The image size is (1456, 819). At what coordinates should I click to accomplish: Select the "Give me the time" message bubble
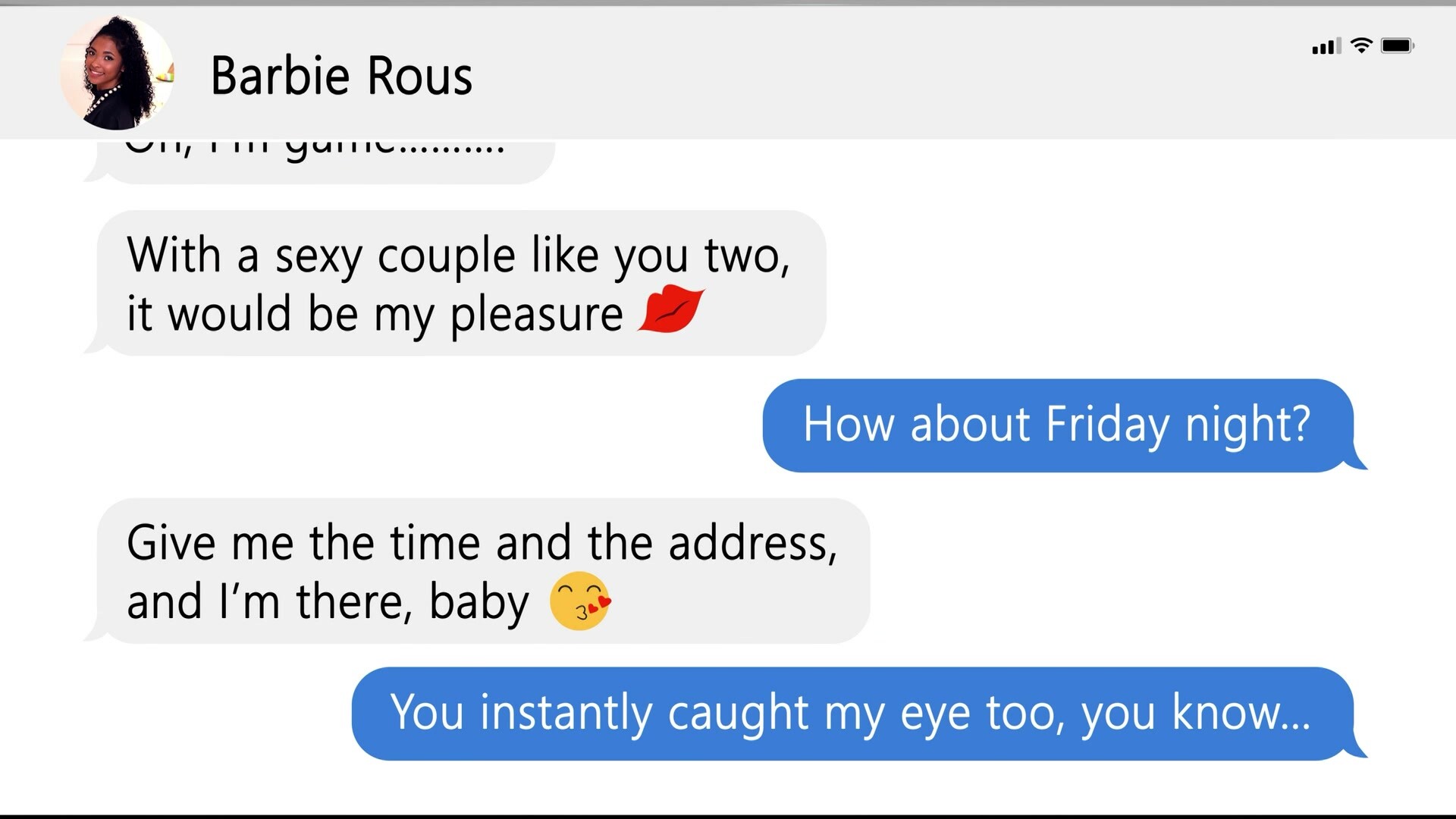483,571
